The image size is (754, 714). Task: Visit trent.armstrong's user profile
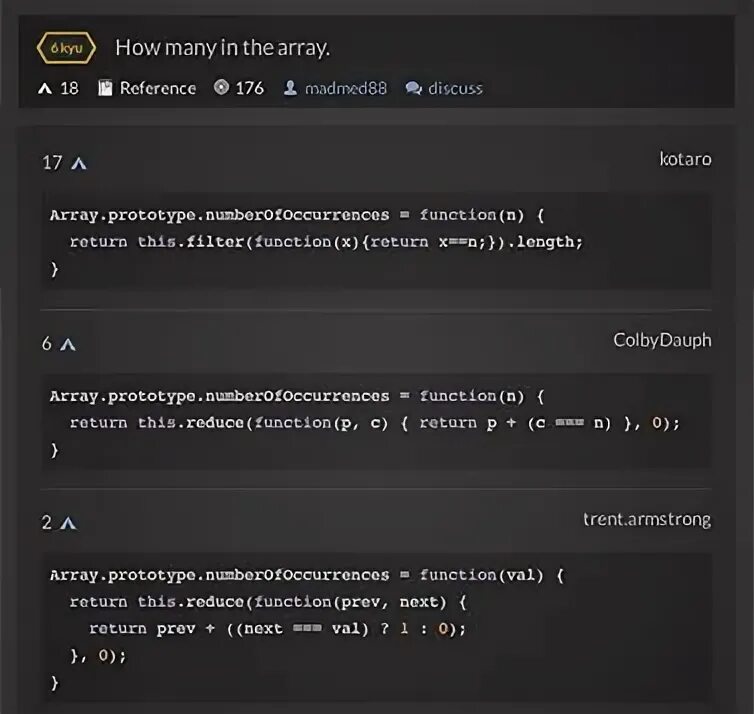(x=647, y=519)
